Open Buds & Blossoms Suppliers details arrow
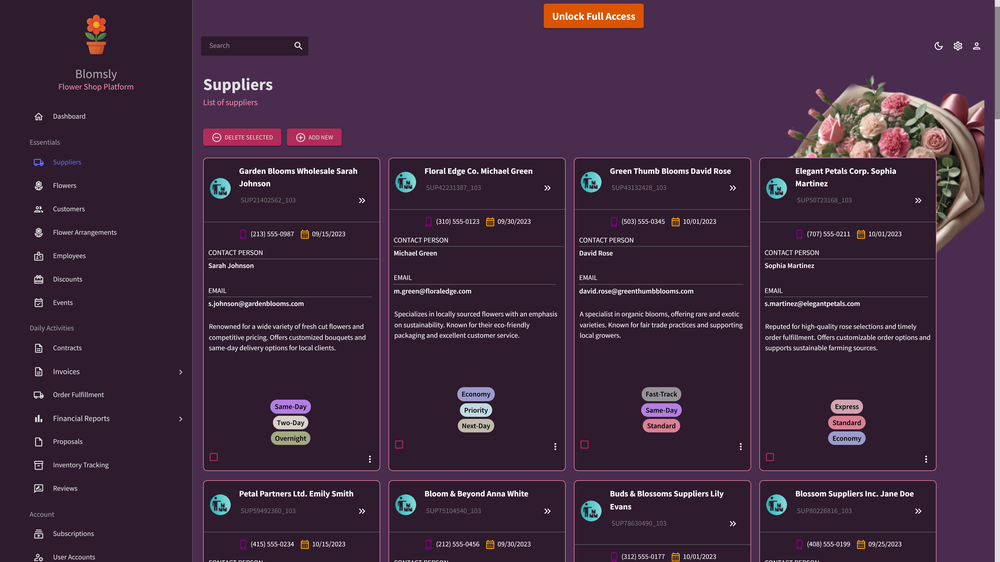The height and width of the screenshot is (562, 1000). tap(733, 524)
